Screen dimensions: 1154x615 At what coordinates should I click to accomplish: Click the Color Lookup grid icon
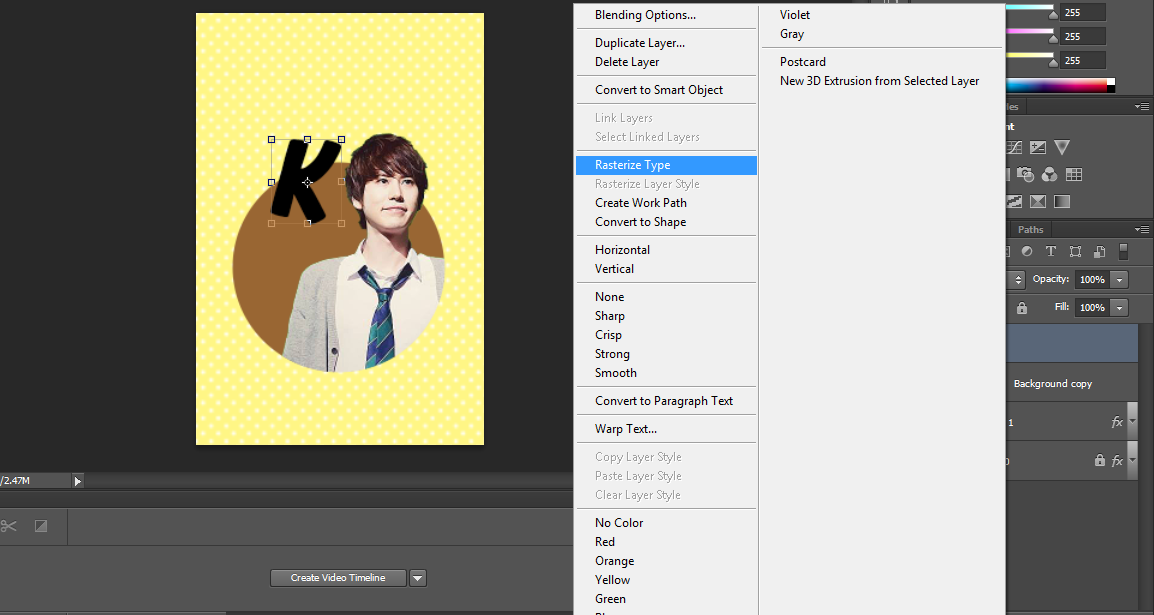[x=1074, y=175]
